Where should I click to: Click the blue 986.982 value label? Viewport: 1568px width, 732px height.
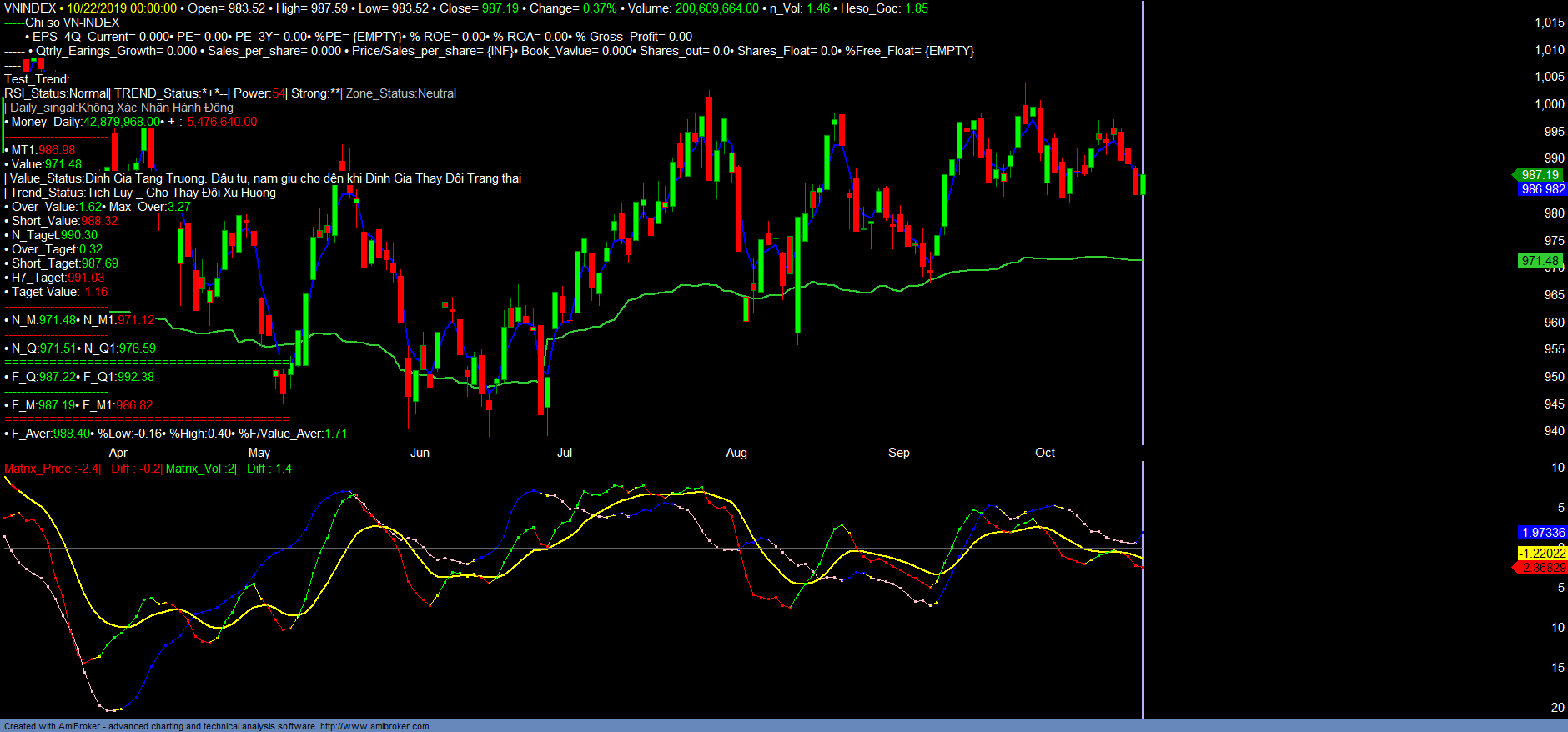(x=1542, y=189)
